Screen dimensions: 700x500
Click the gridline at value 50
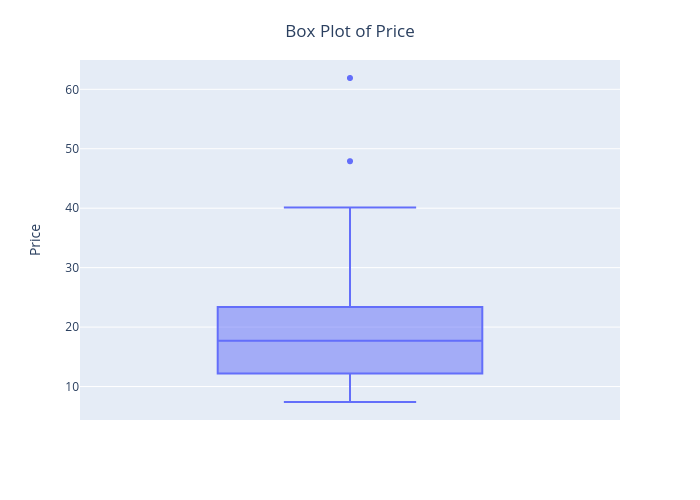(x=350, y=148)
